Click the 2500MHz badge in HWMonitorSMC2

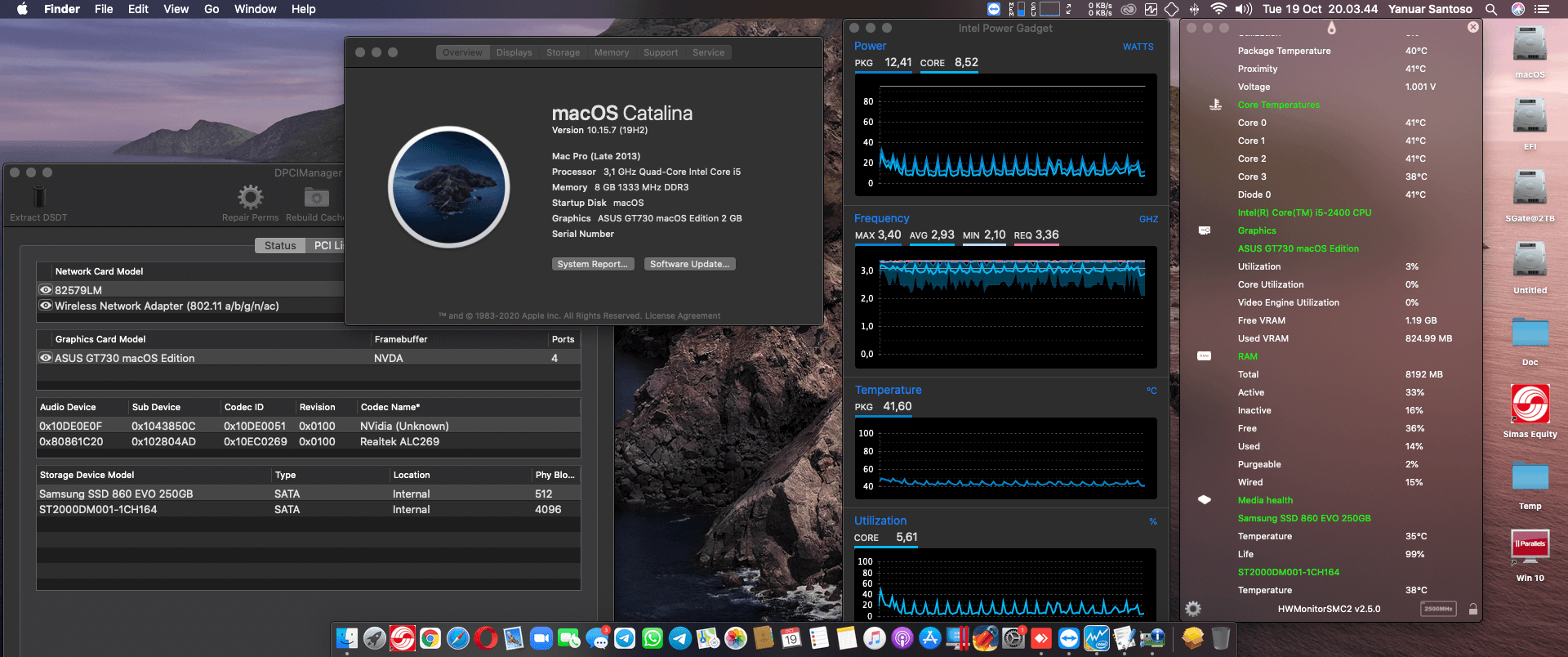1438,609
